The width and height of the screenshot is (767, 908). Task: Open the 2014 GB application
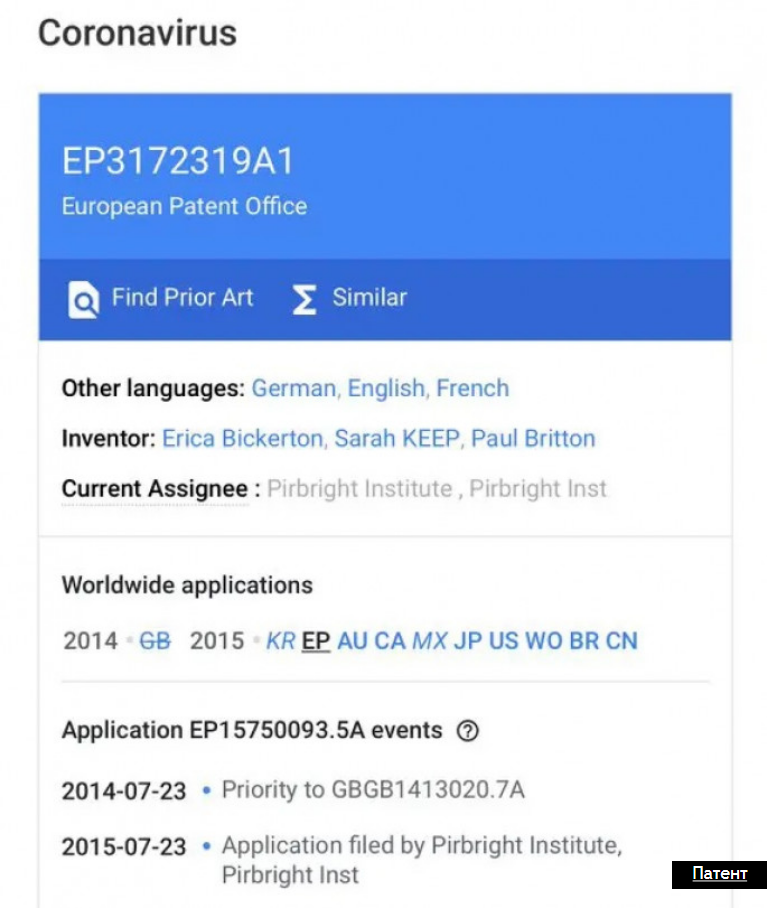(155, 641)
